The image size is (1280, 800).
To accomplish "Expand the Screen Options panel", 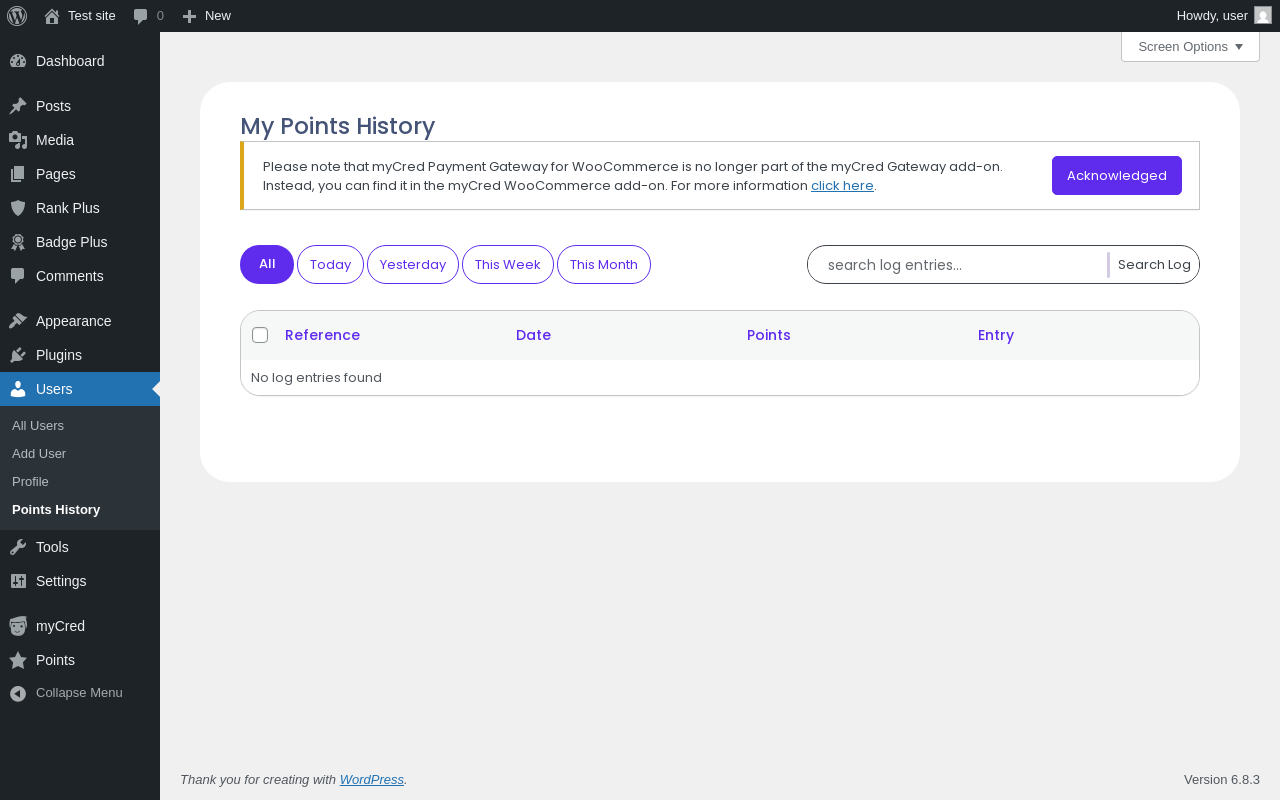I will click(1190, 47).
